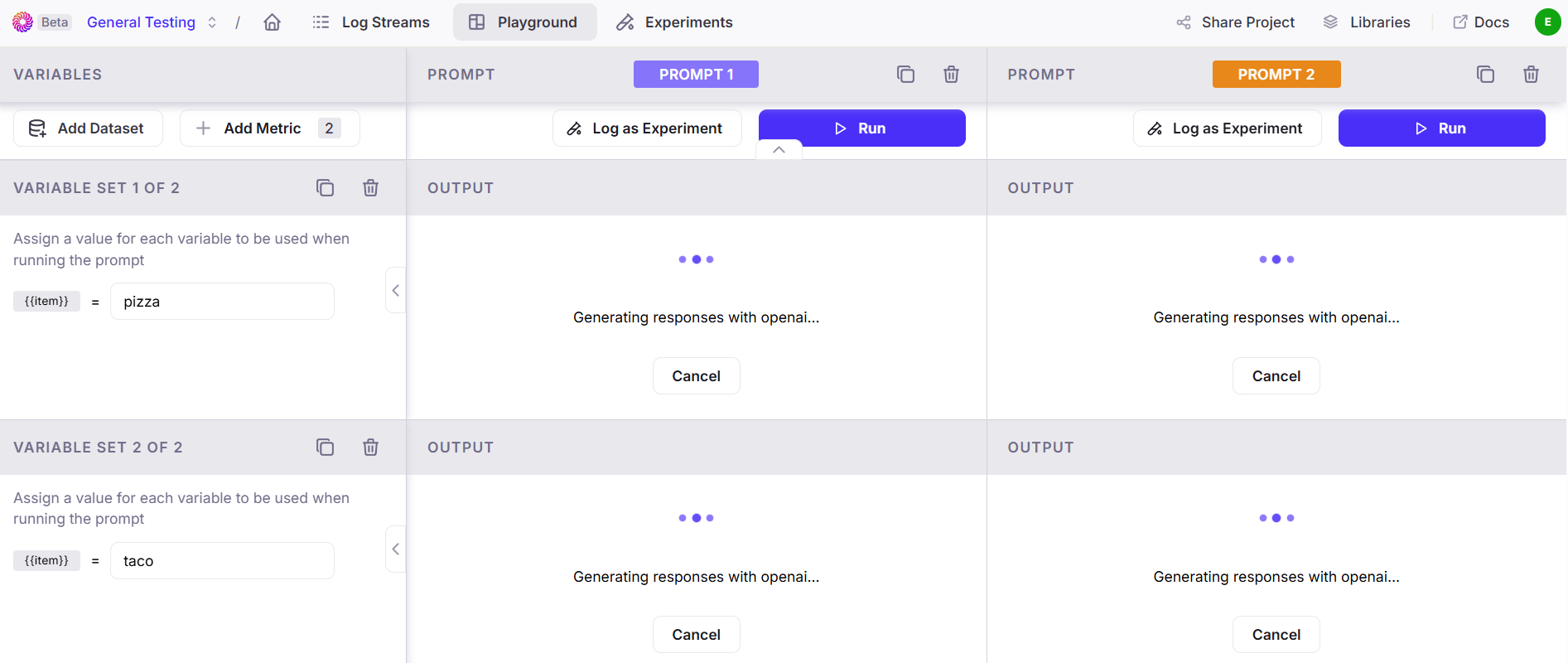
Task: Collapse Variable Set 1 panel arrow
Action: pos(396,290)
